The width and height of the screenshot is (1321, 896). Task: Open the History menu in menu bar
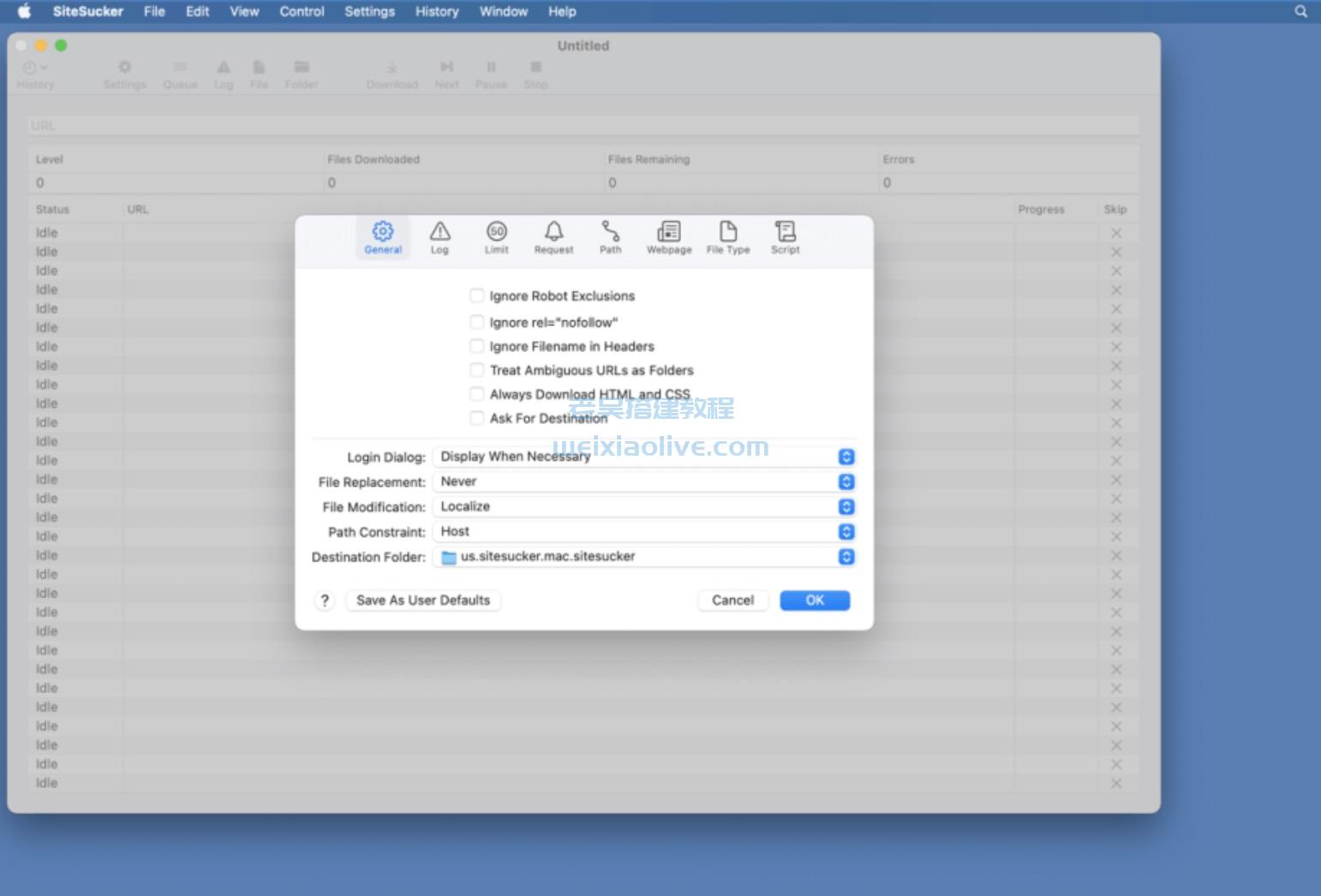437,11
